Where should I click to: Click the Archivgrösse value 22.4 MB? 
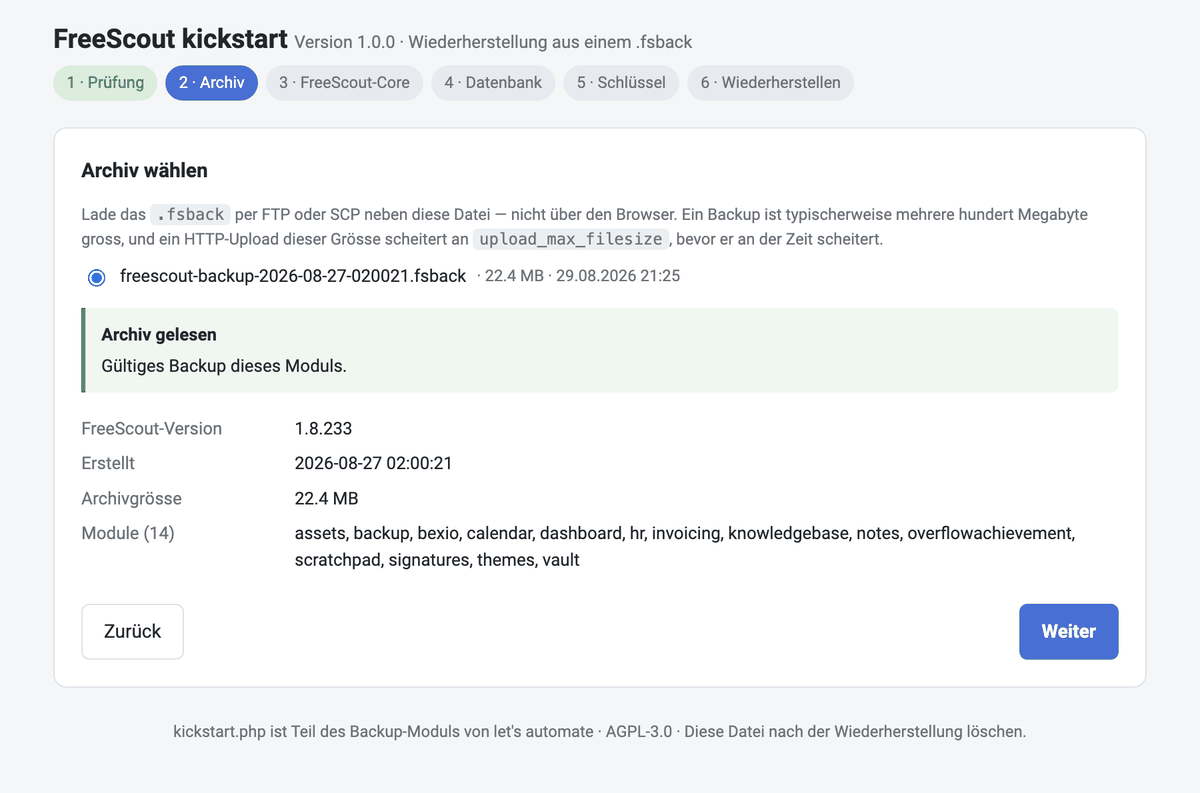pyautogui.click(x=326, y=499)
